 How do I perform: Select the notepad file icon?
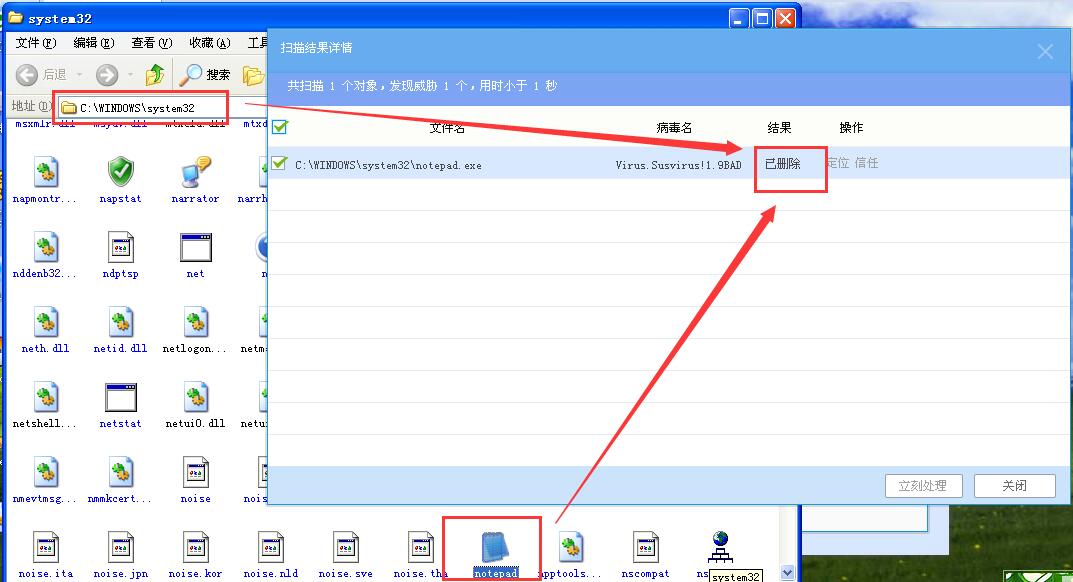point(495,548)
